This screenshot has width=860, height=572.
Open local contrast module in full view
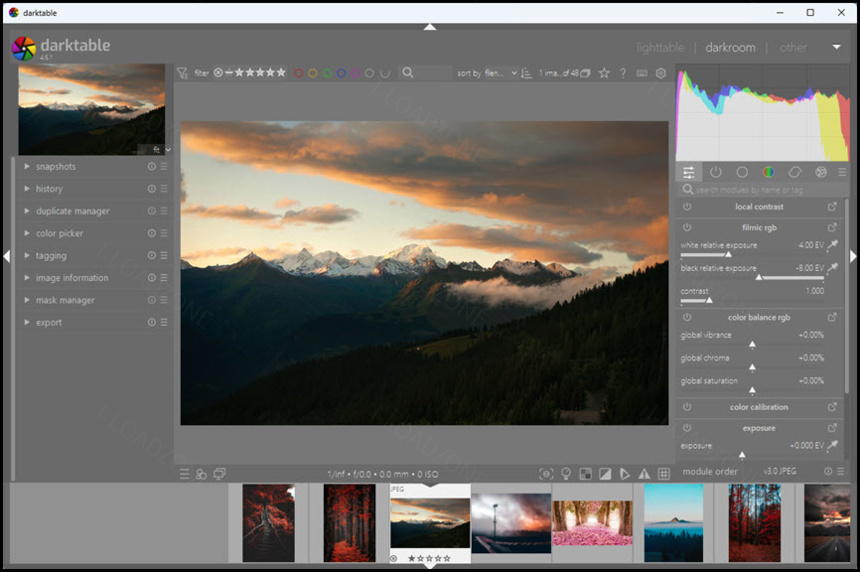[x=832, y=207]
